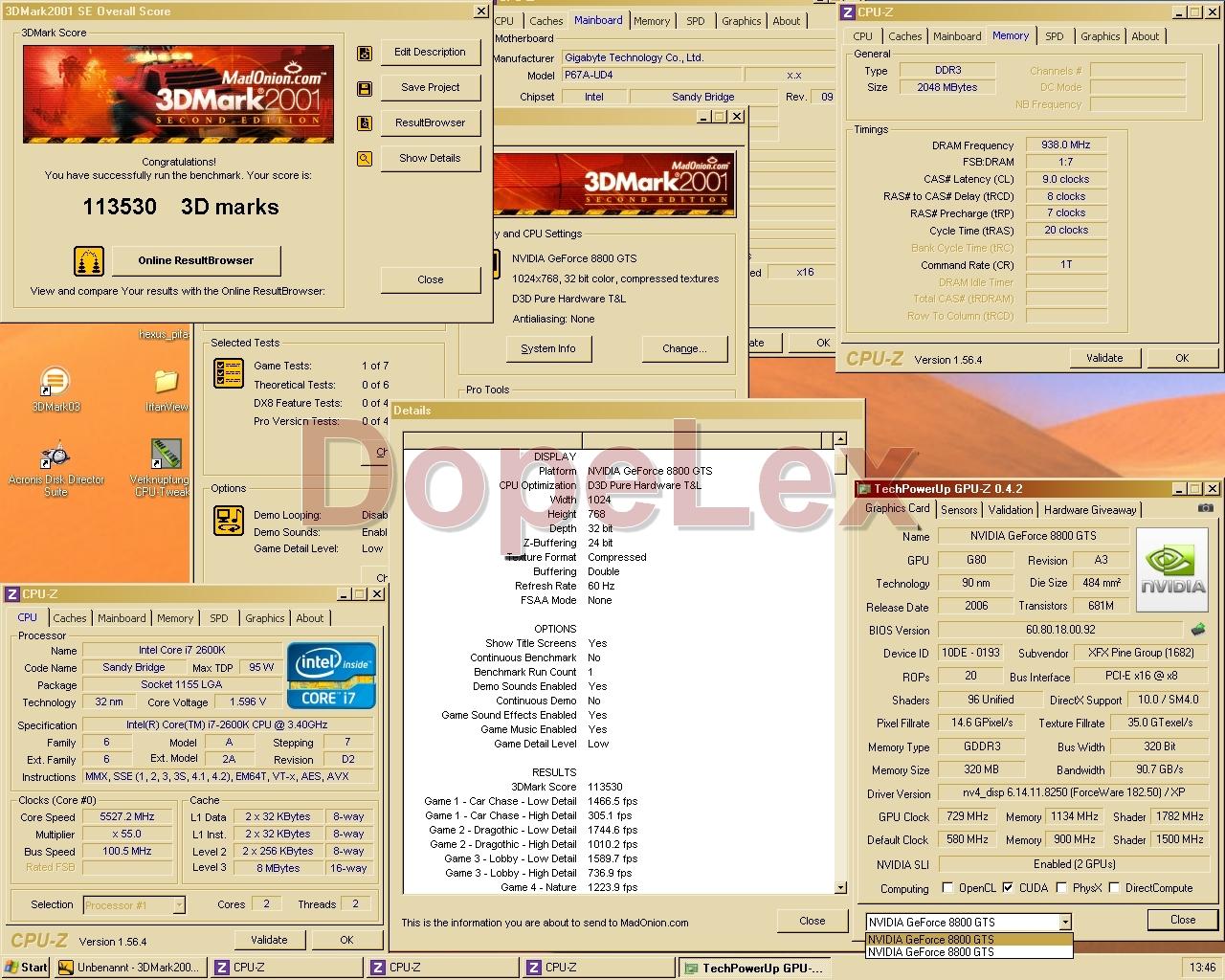This screenshot has height=980, width=1225.
Task: Click the Online ResultBrowser abacus icon
Action: [89, 260]
